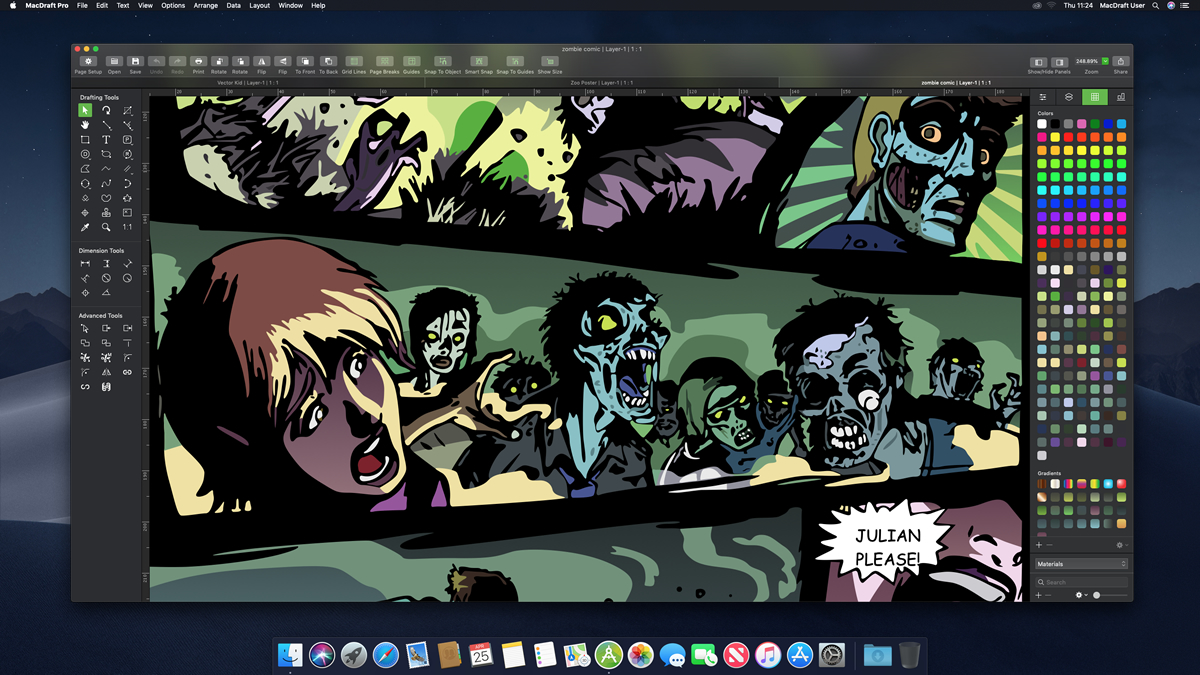Expand the Materials dropdown
Viewport: 1200px width, 675px height.
[1081, 564]
